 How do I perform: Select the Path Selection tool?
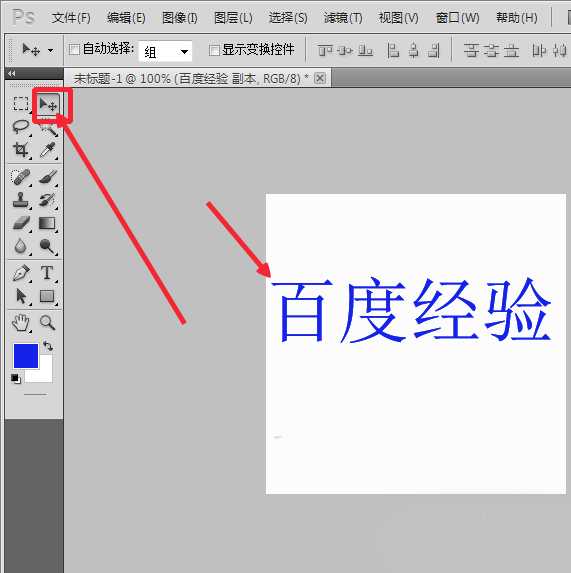click(x=21, y=296)
